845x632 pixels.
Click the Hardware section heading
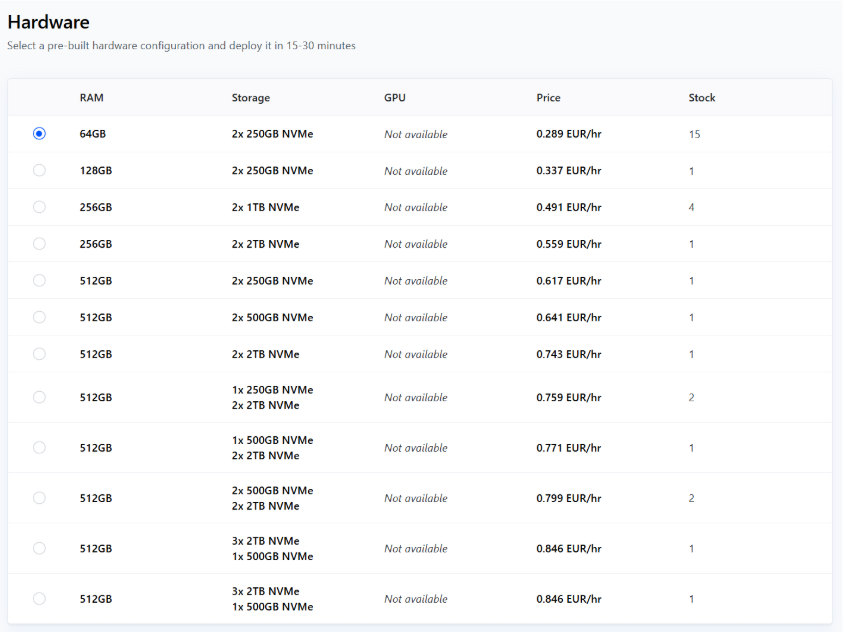(48, 22)
